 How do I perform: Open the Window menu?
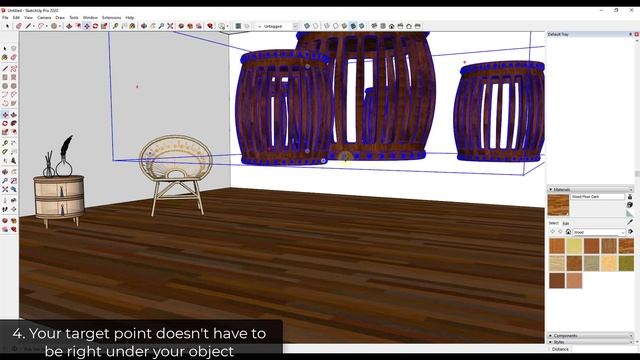coord(90,18)
